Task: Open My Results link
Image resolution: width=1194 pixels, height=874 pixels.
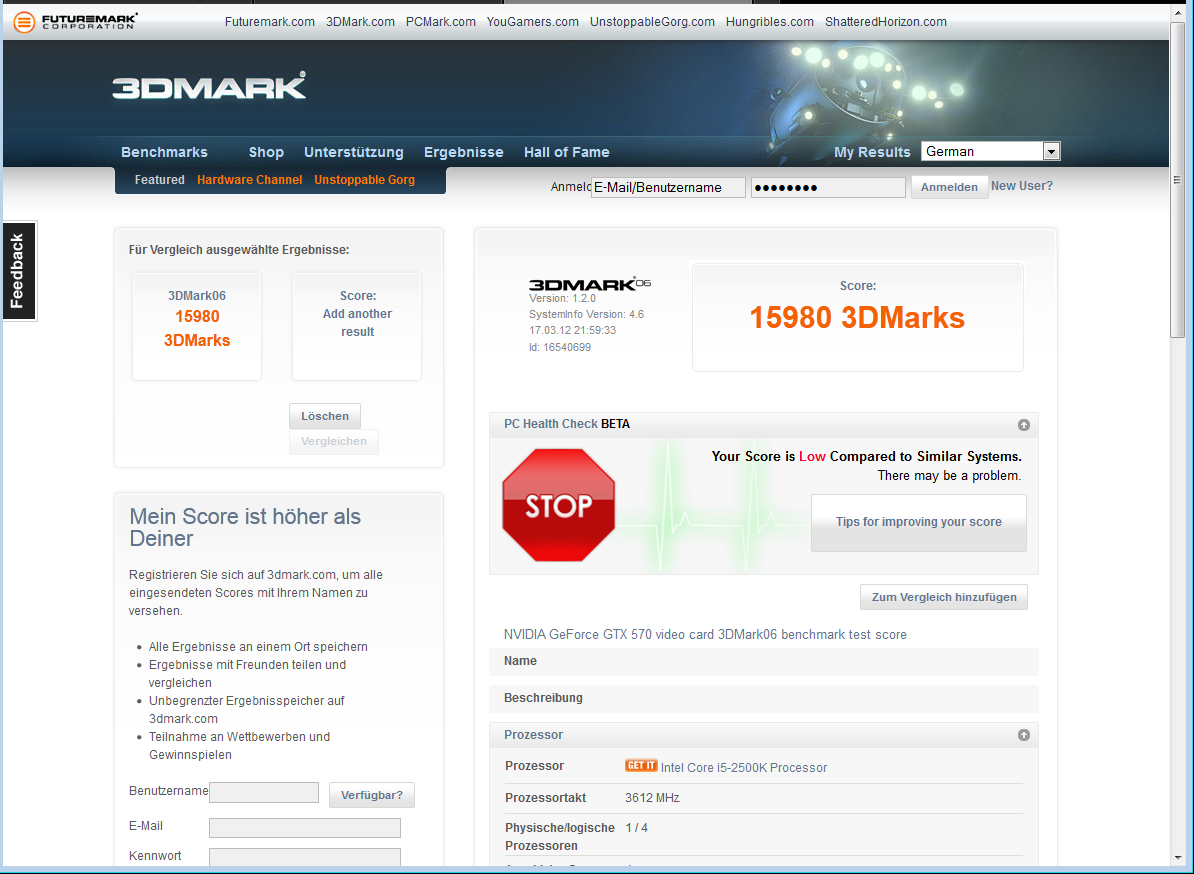Action: pyautogui.click(x=872, y=152)
